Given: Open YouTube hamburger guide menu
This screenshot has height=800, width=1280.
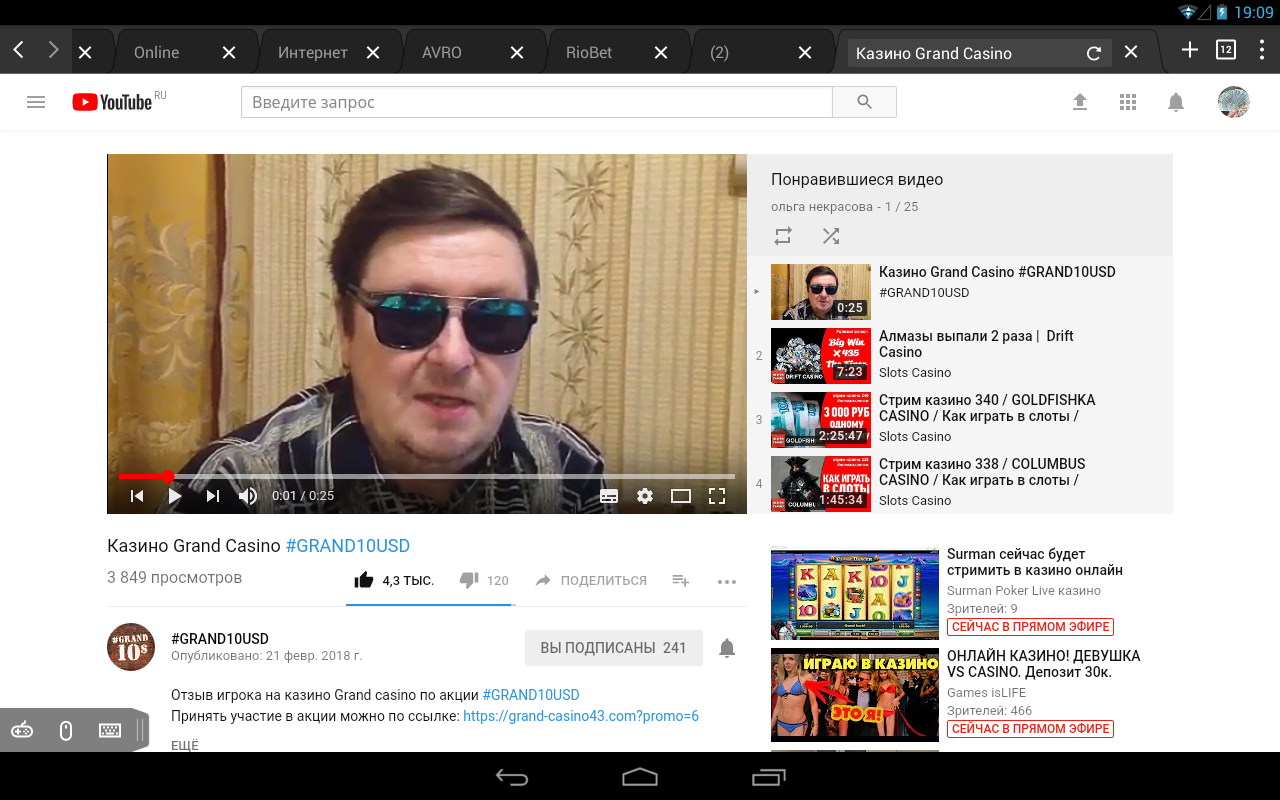Looking at the screenshot, I should point(36,102).
